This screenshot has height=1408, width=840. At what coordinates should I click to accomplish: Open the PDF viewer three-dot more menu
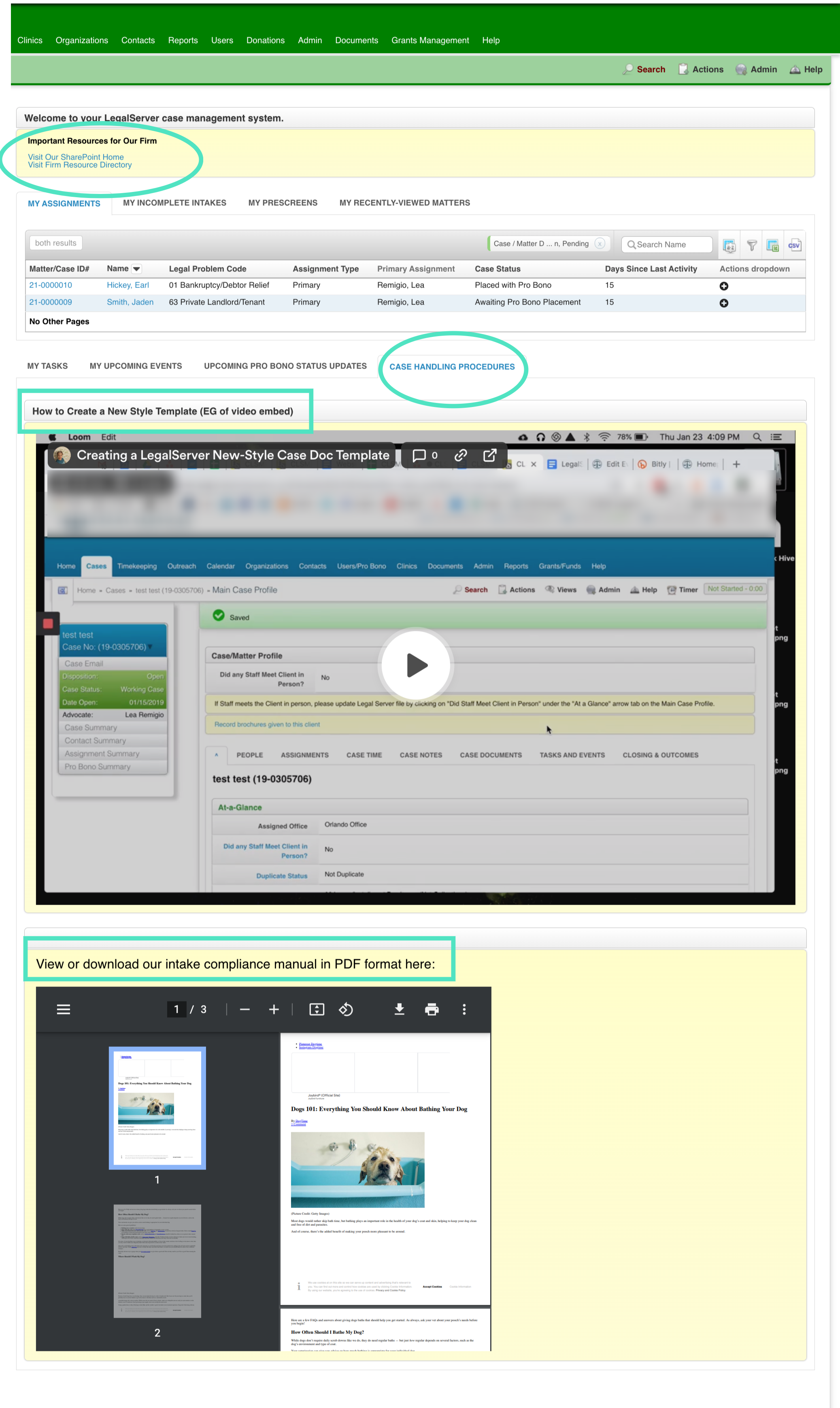(464, 1009)
